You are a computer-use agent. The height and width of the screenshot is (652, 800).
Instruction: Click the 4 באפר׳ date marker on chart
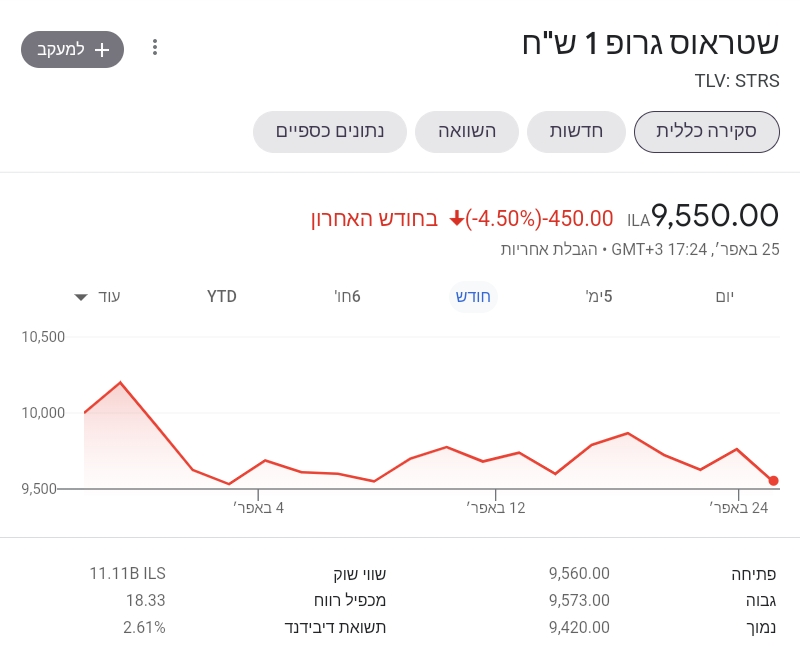pos(259,508)
